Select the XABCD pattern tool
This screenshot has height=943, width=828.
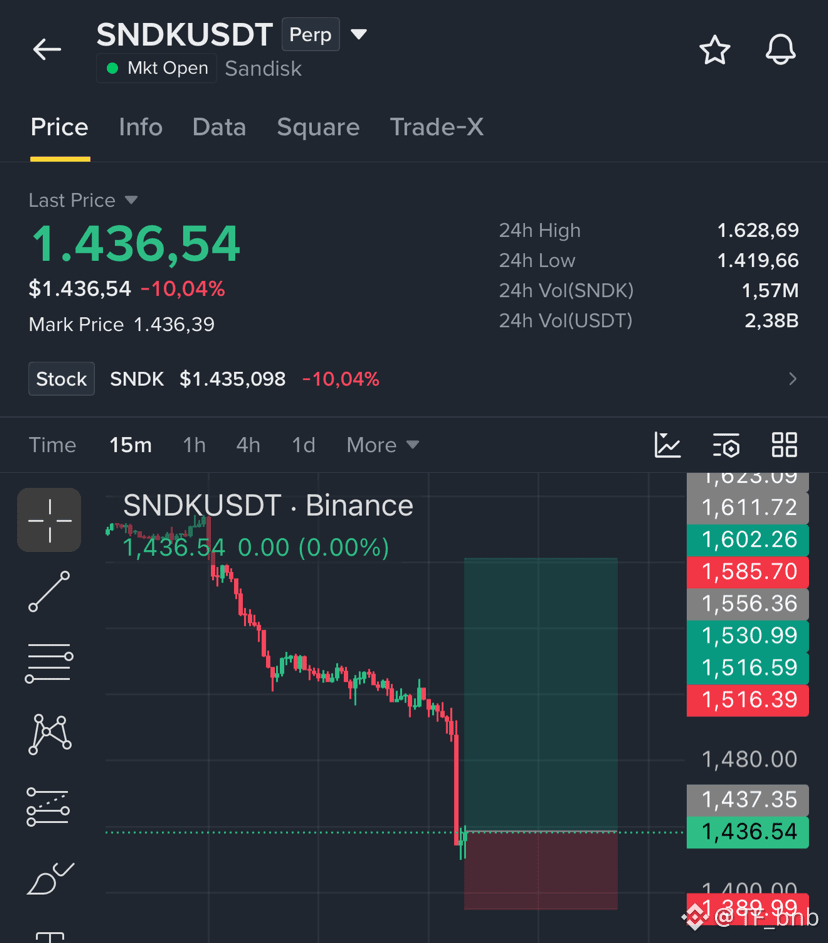pyautogui.click(x=49, y=734)
